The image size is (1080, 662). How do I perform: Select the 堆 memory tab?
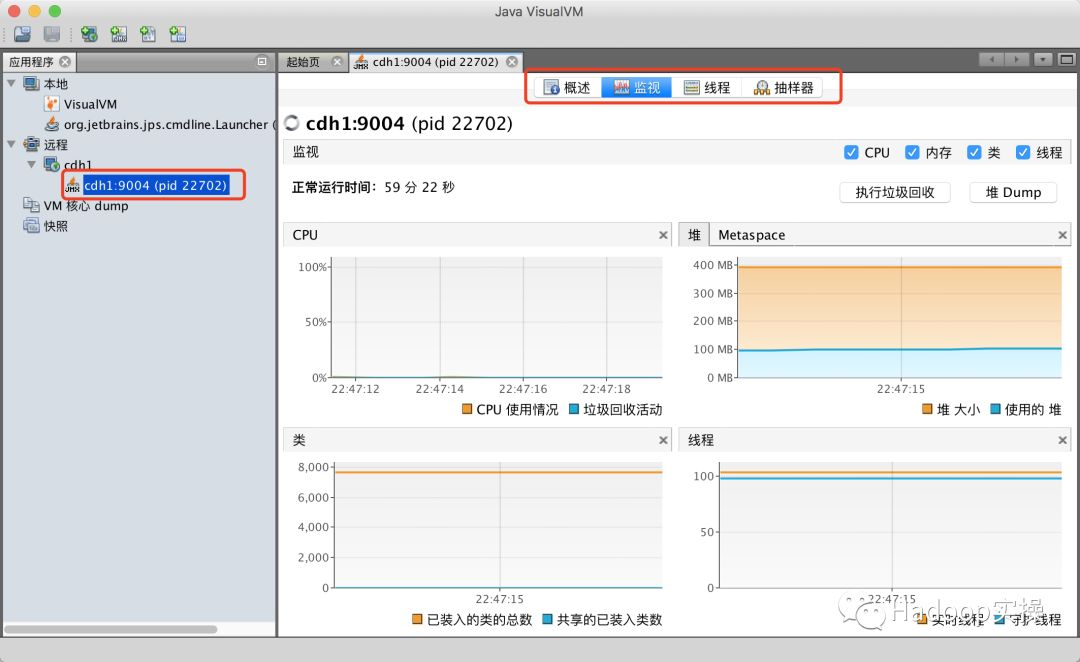[694, 235]
